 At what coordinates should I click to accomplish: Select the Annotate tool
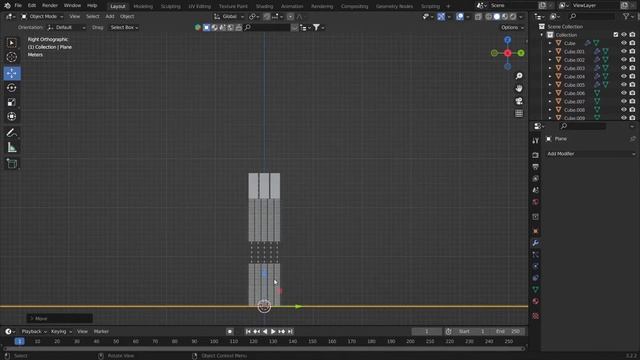(x=11, y=133)
